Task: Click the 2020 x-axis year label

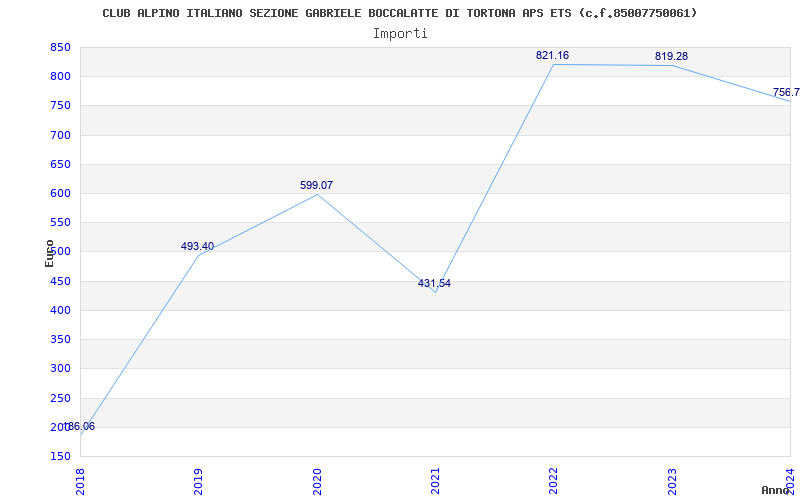Action: [x=317, y=481]
